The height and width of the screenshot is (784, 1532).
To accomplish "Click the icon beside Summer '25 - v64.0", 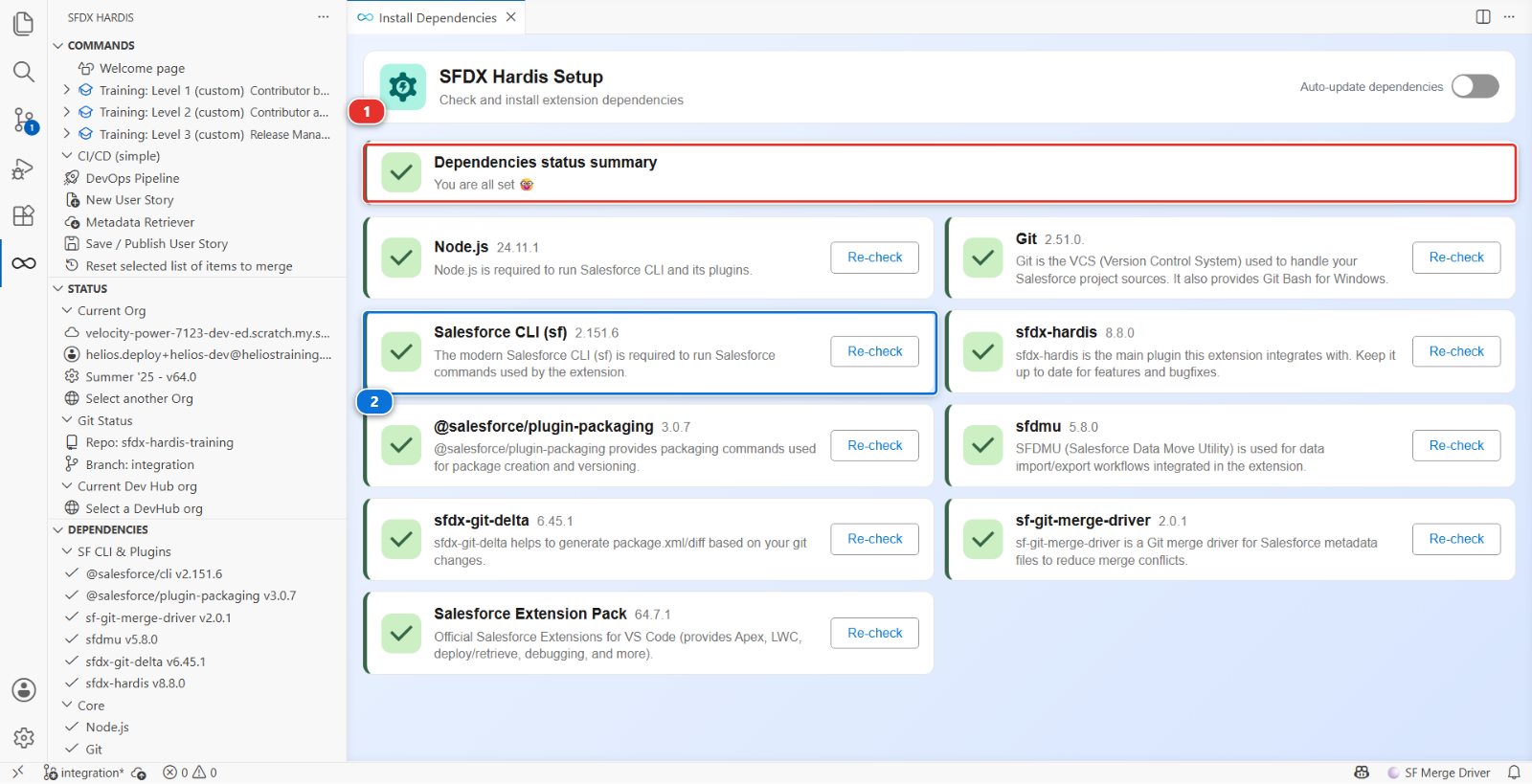I will pos(72,376).
